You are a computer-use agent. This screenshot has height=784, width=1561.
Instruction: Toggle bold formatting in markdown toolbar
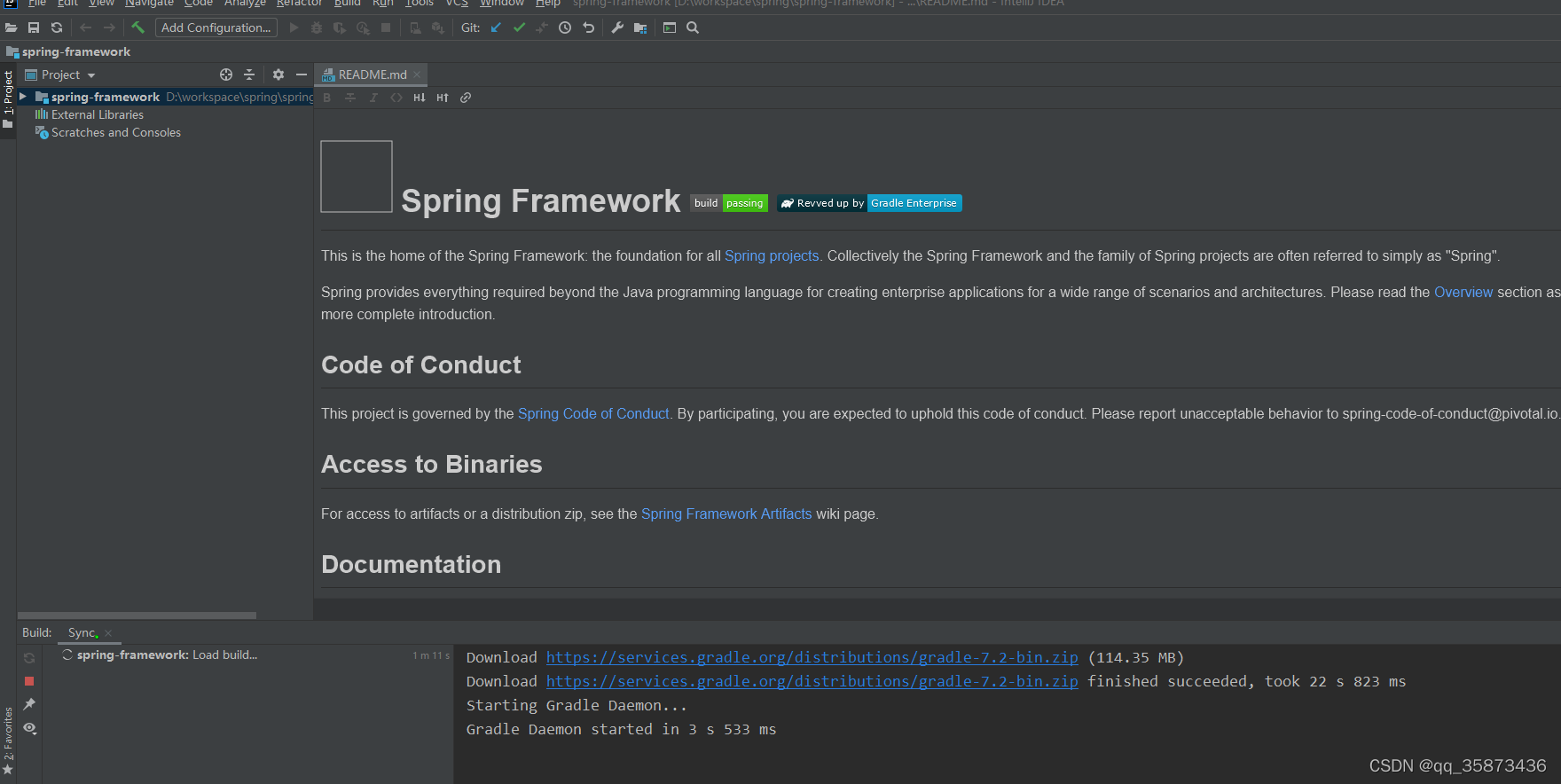coord(327,98)
